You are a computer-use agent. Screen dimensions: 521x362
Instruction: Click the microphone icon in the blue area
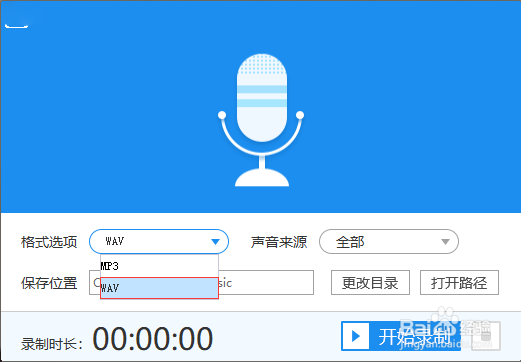[x=261, y=120]
